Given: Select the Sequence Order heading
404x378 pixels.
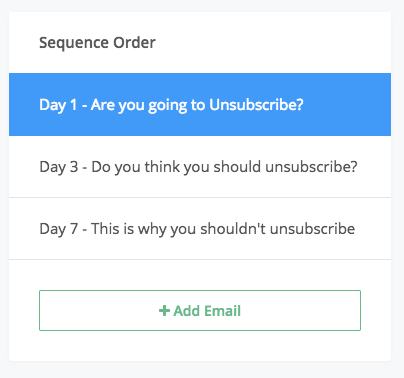Looking at the screenshot, I should tap(97, 43).
